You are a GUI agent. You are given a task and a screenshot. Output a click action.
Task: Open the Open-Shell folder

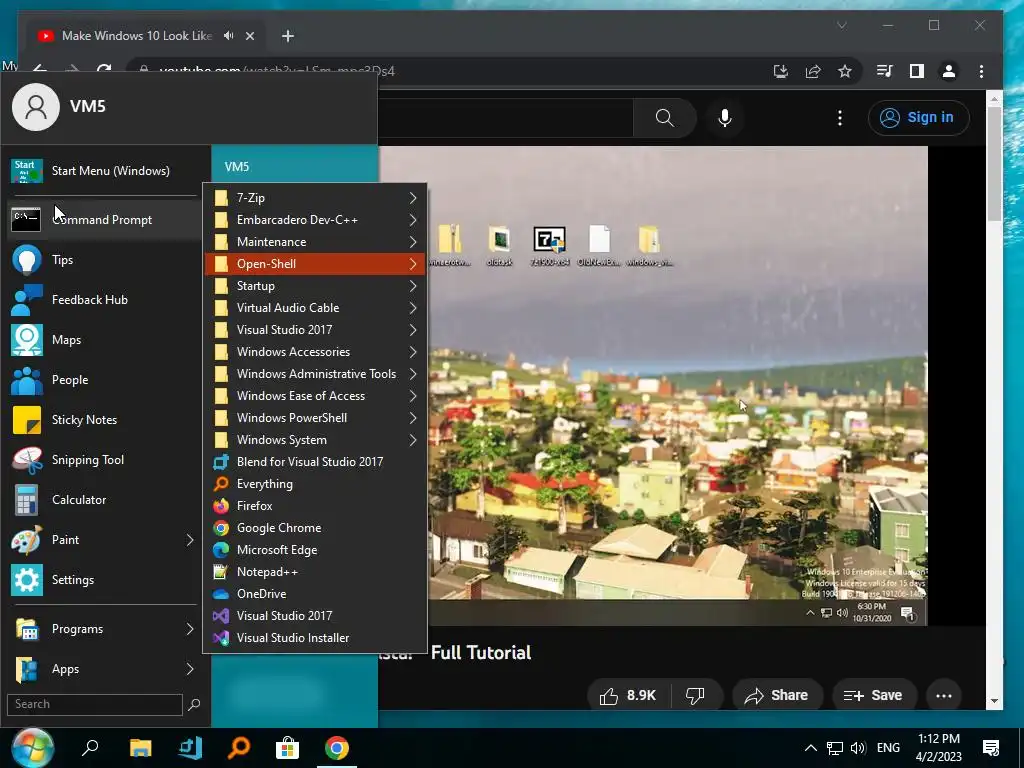315,264
